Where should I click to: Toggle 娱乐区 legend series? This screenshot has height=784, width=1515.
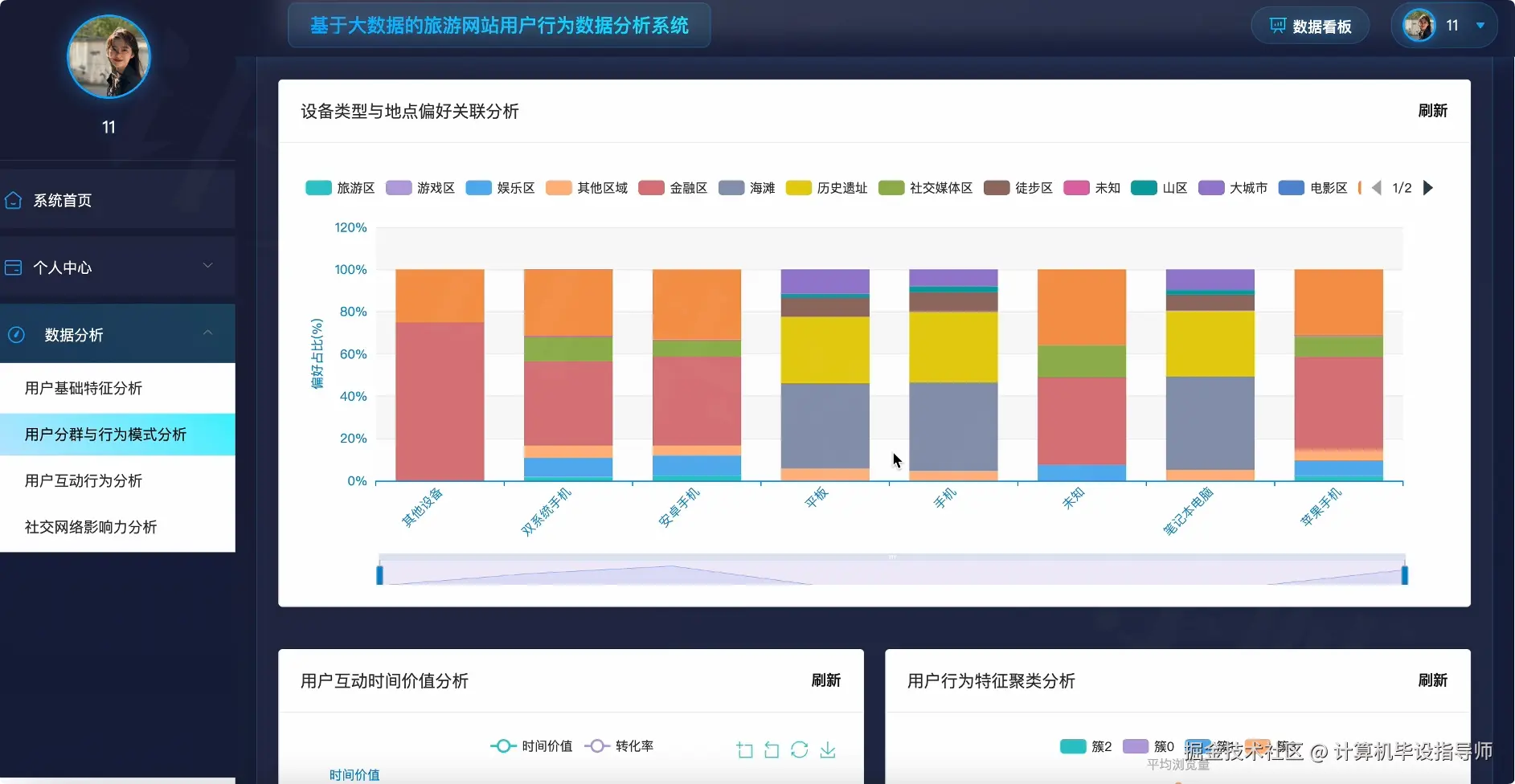point(500,188)
